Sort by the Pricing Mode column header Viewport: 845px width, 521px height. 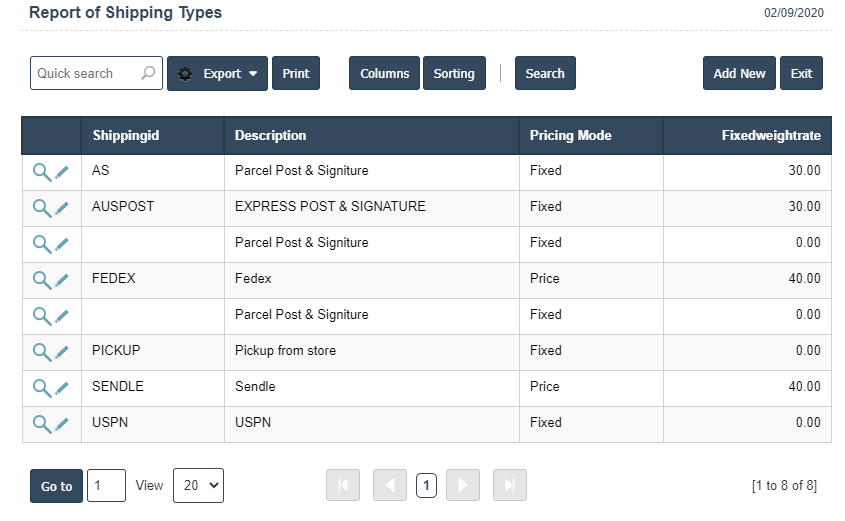(570, 135)
